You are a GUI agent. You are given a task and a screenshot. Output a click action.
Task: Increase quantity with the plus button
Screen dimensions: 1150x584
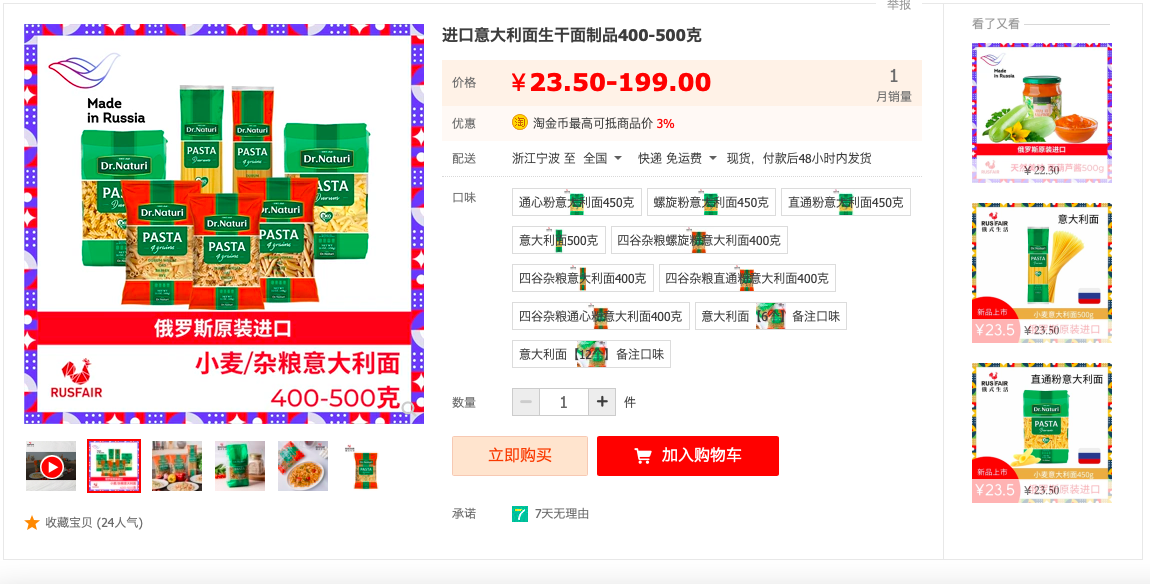coord(602,402)
